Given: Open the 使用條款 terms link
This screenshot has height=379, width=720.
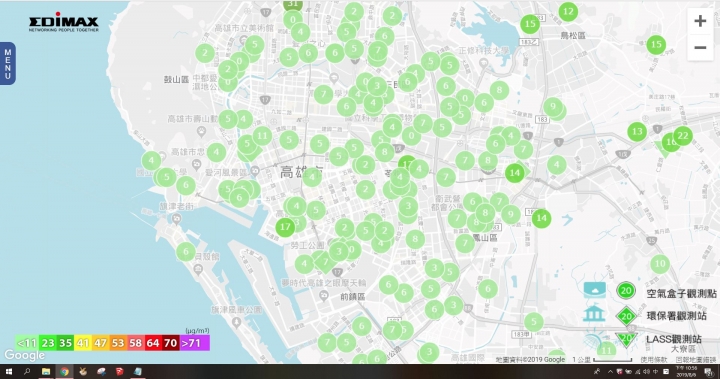Looking at the screenshot, I should point(654,360).
